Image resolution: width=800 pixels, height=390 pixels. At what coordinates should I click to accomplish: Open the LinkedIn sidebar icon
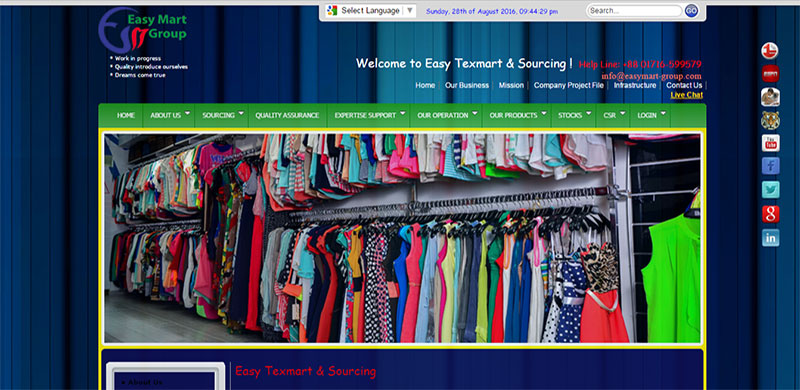click(x=770, y=238)
